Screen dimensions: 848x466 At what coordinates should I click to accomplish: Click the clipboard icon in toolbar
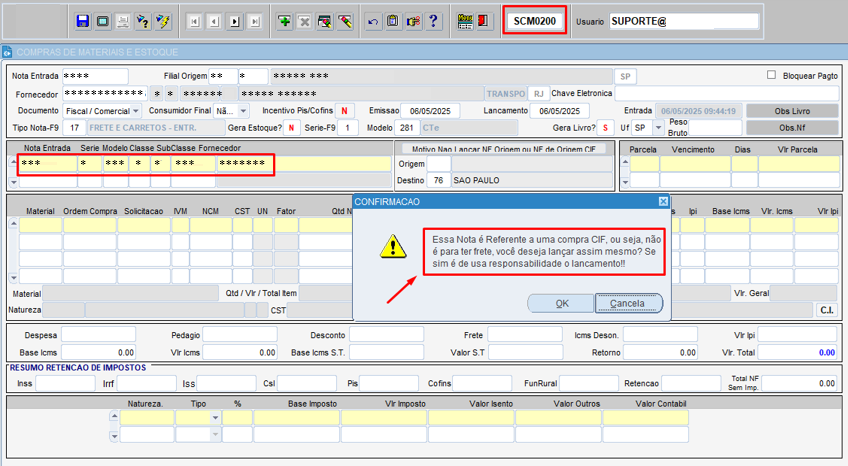coord(393,21)
